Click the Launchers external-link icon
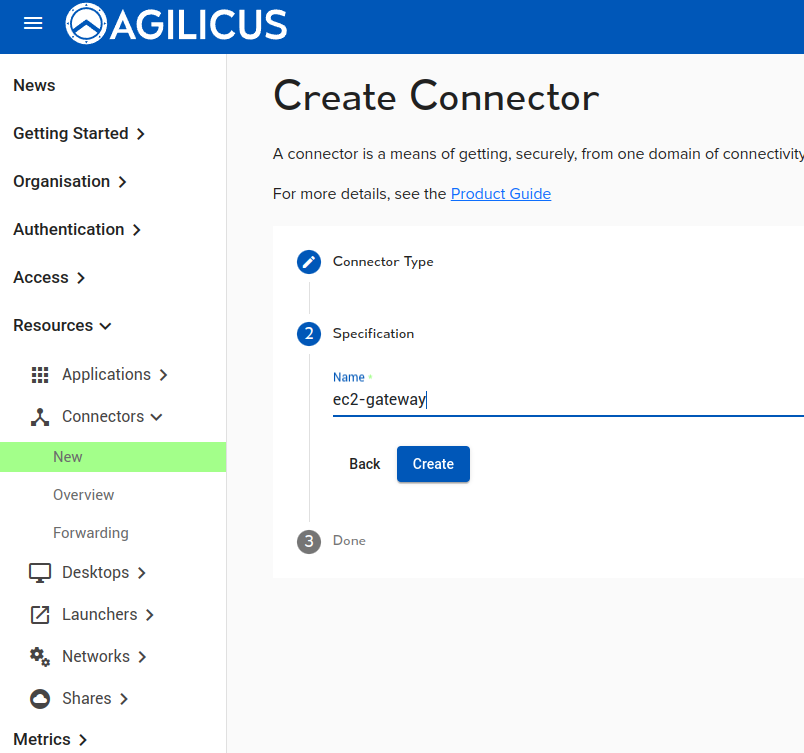This screenshot has width=804, height=753. coord(40,615)
